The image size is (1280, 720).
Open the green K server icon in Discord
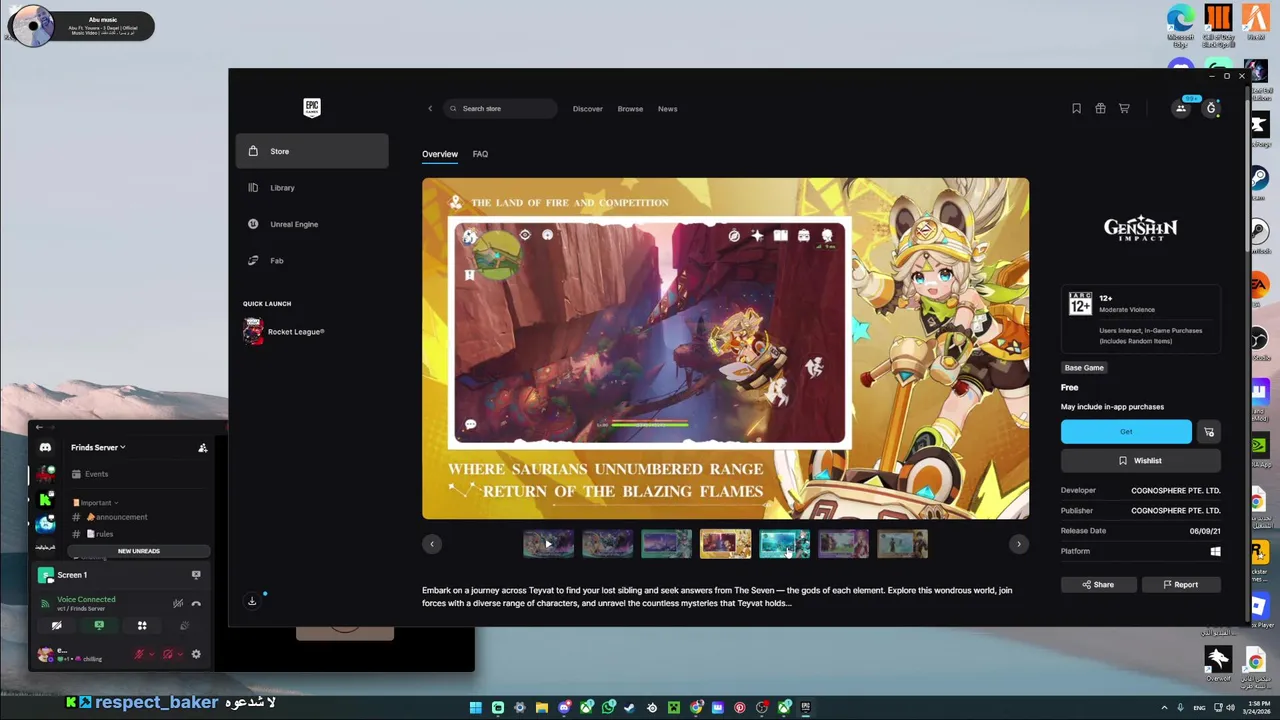point(45,498)
